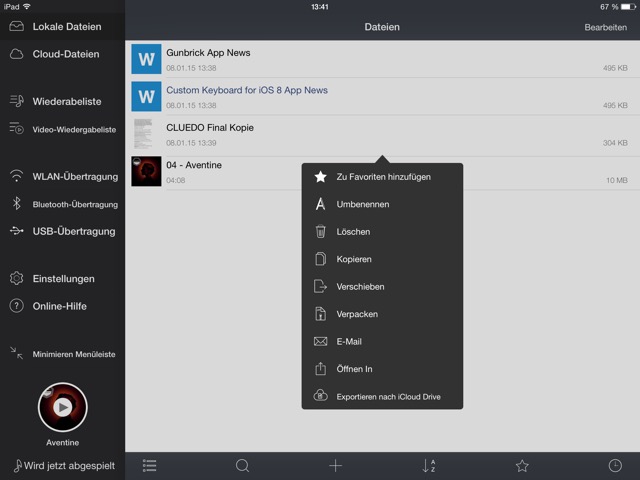This screenshot has width=640, height=480.
Task: Choose Umbenennen from the context menu
Action: [x=382, y=204]
